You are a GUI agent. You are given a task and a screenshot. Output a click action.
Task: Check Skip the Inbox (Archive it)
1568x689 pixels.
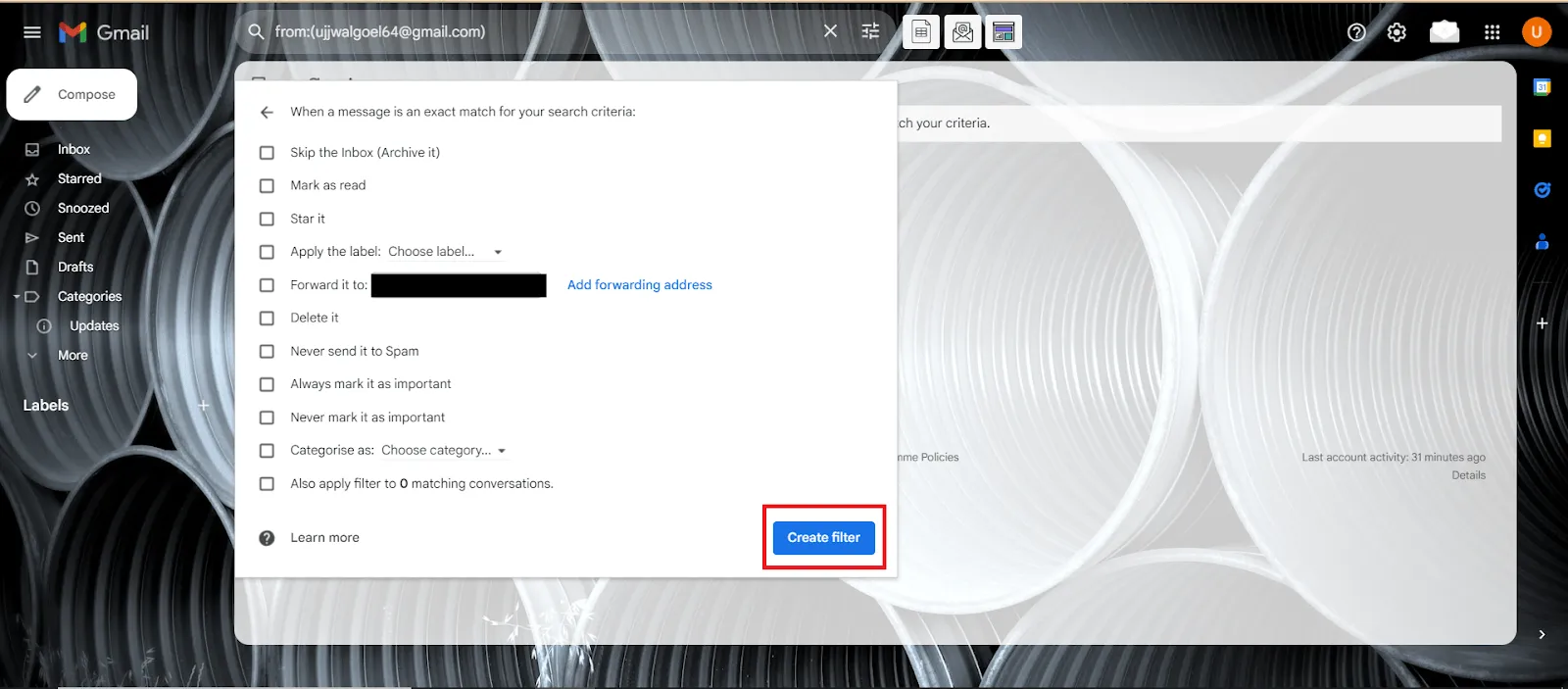267,153
